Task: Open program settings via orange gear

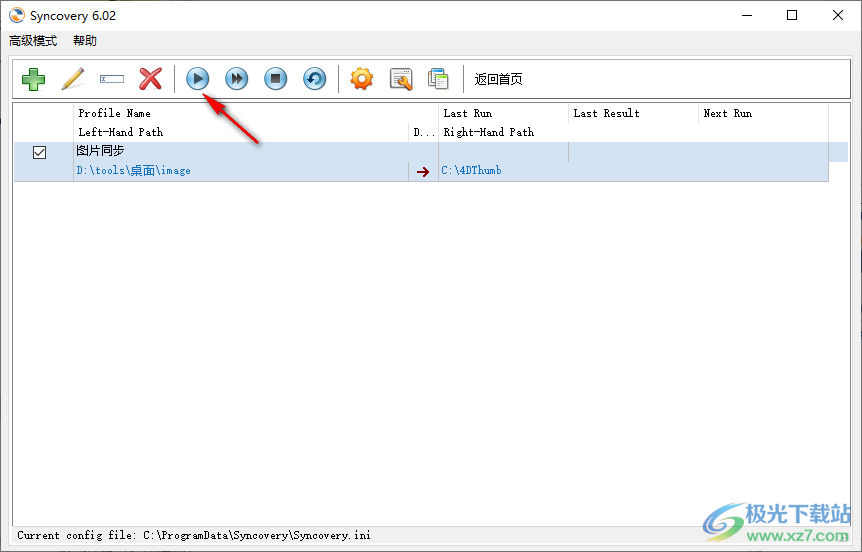Action: pos(362,79)
